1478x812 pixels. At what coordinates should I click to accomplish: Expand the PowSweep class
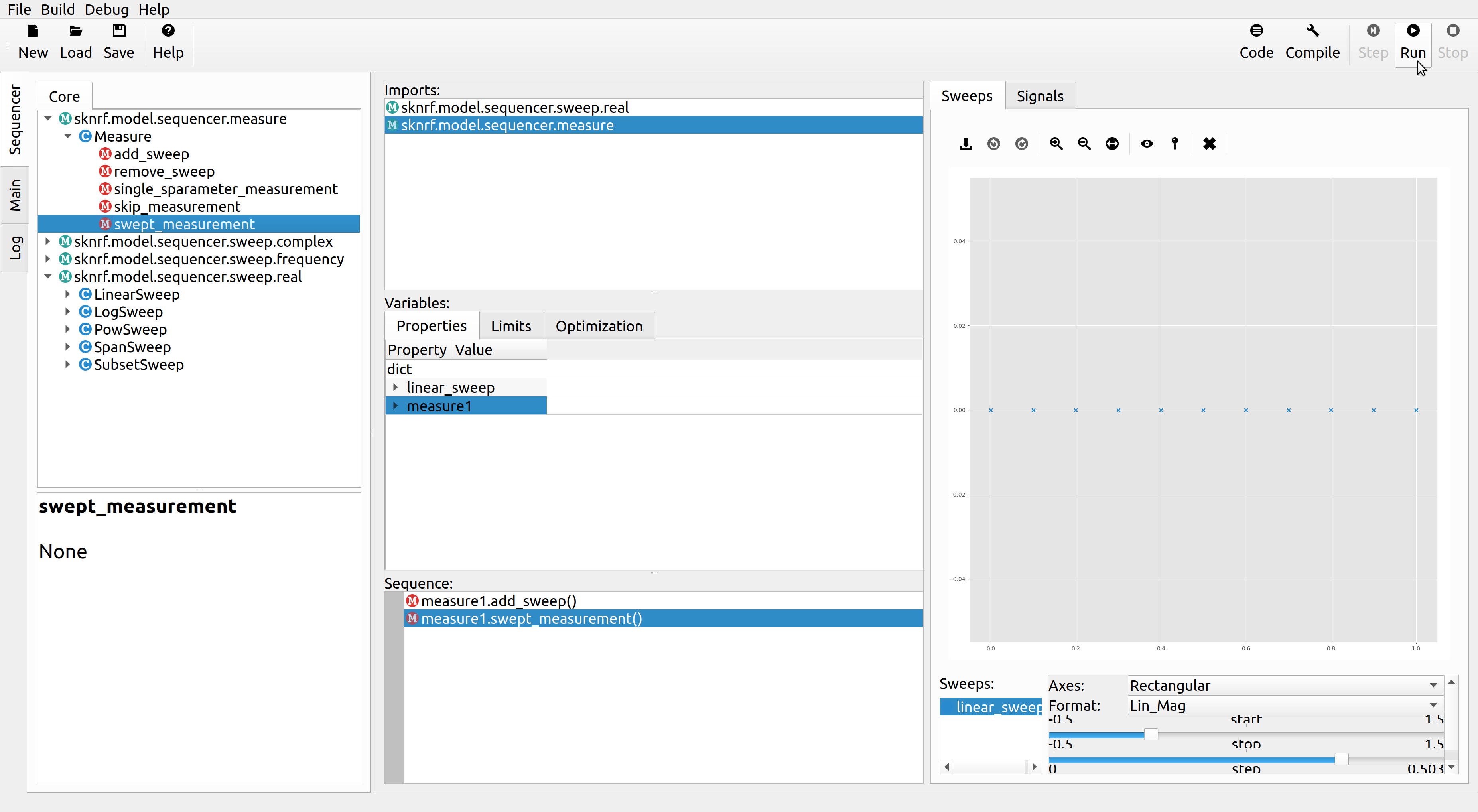tap(68, 329)
